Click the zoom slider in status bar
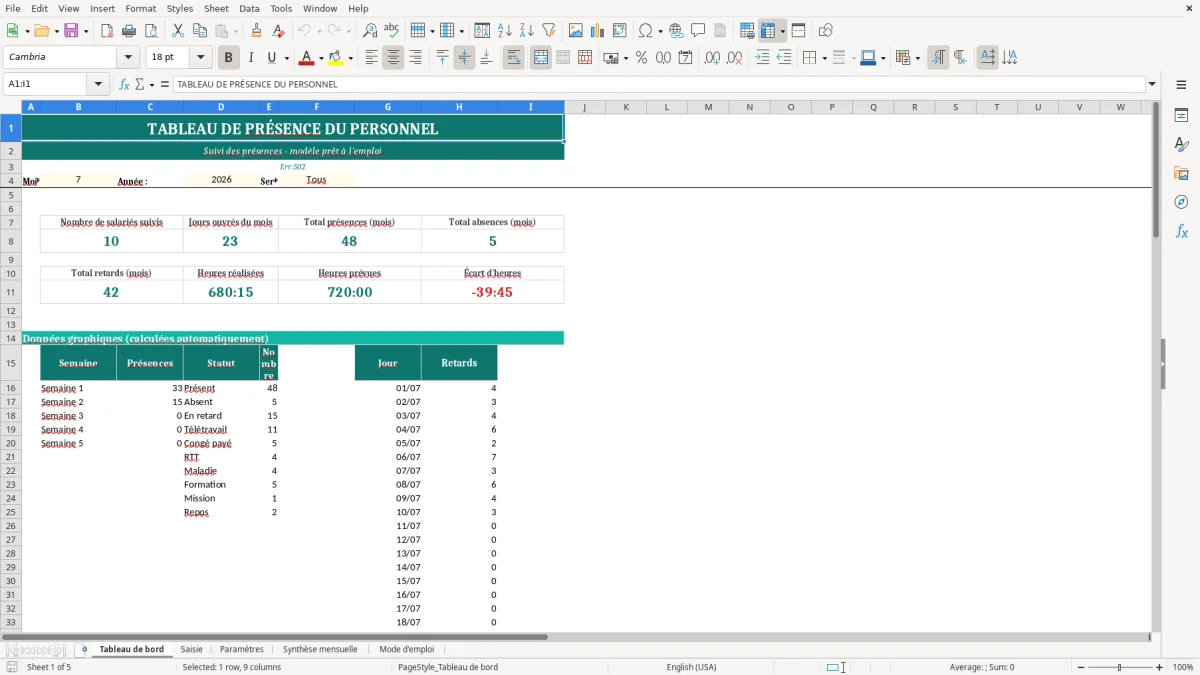This screenshot has height=675, width=1200. point(1120,667)
